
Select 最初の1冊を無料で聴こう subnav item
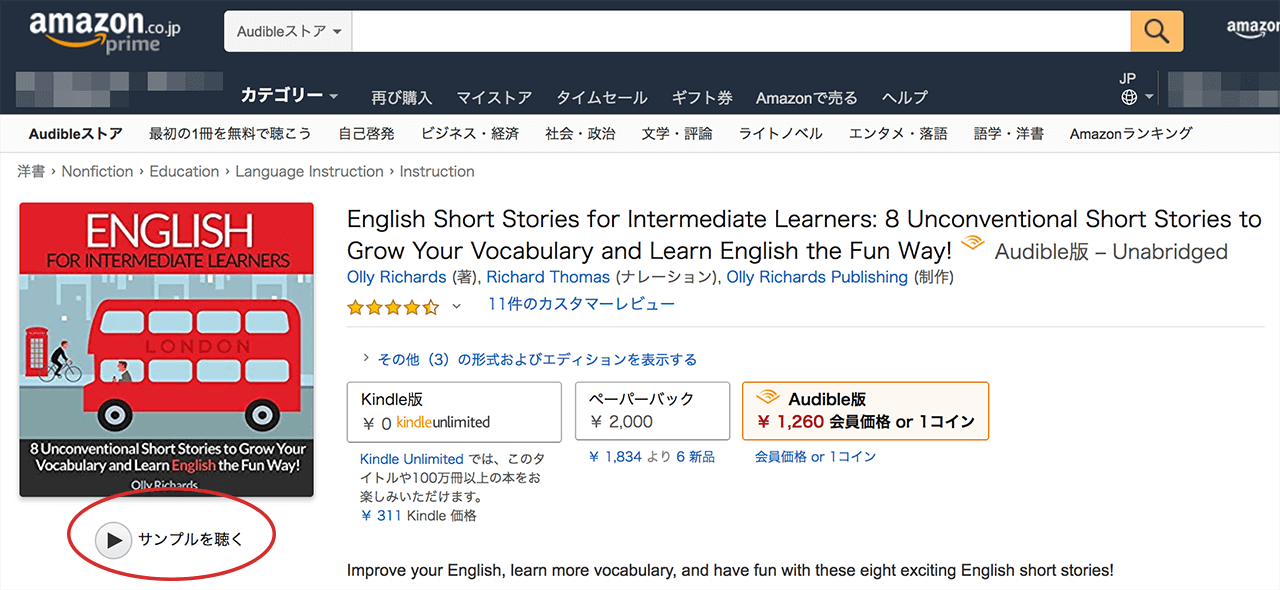pyautogui.click(x=230, y=134)
